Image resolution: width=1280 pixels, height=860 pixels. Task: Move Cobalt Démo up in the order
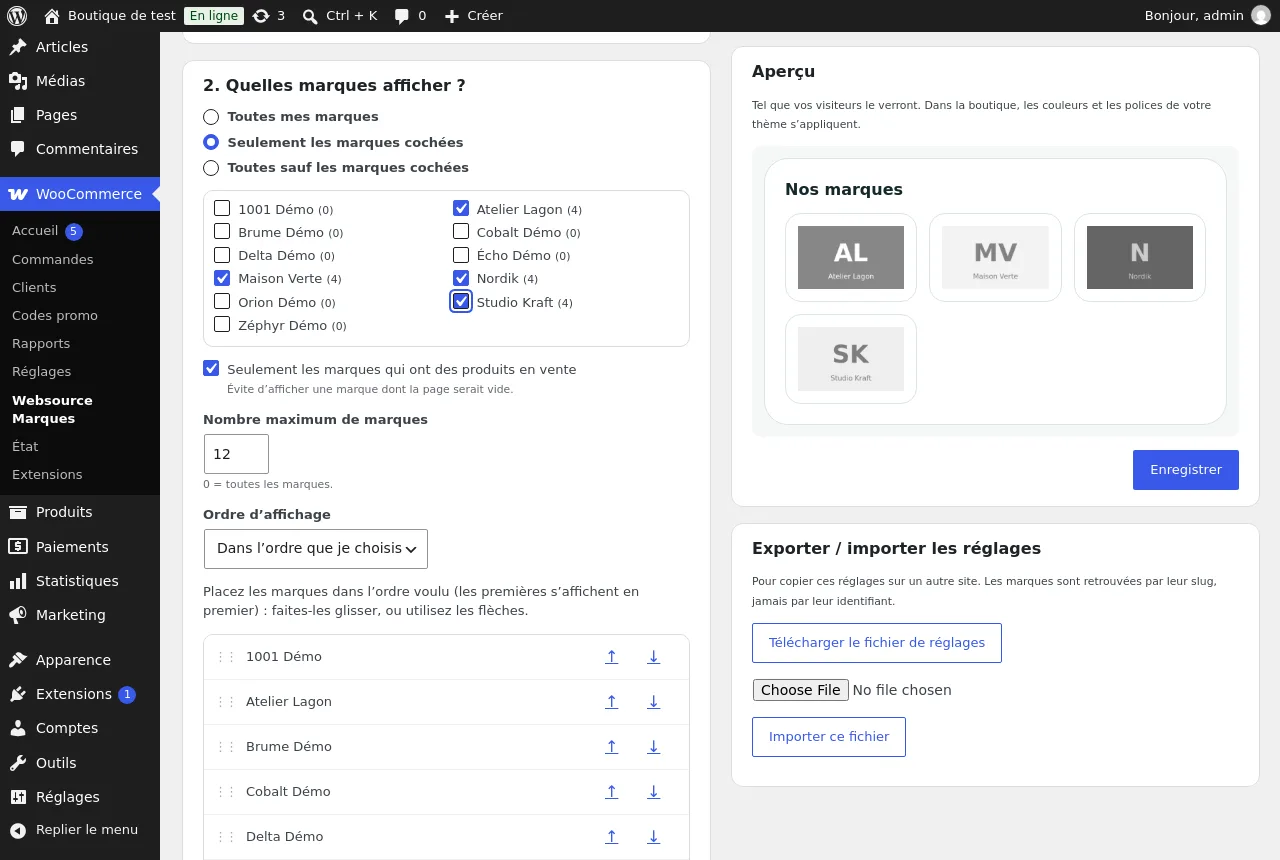(x=612, y=792)
